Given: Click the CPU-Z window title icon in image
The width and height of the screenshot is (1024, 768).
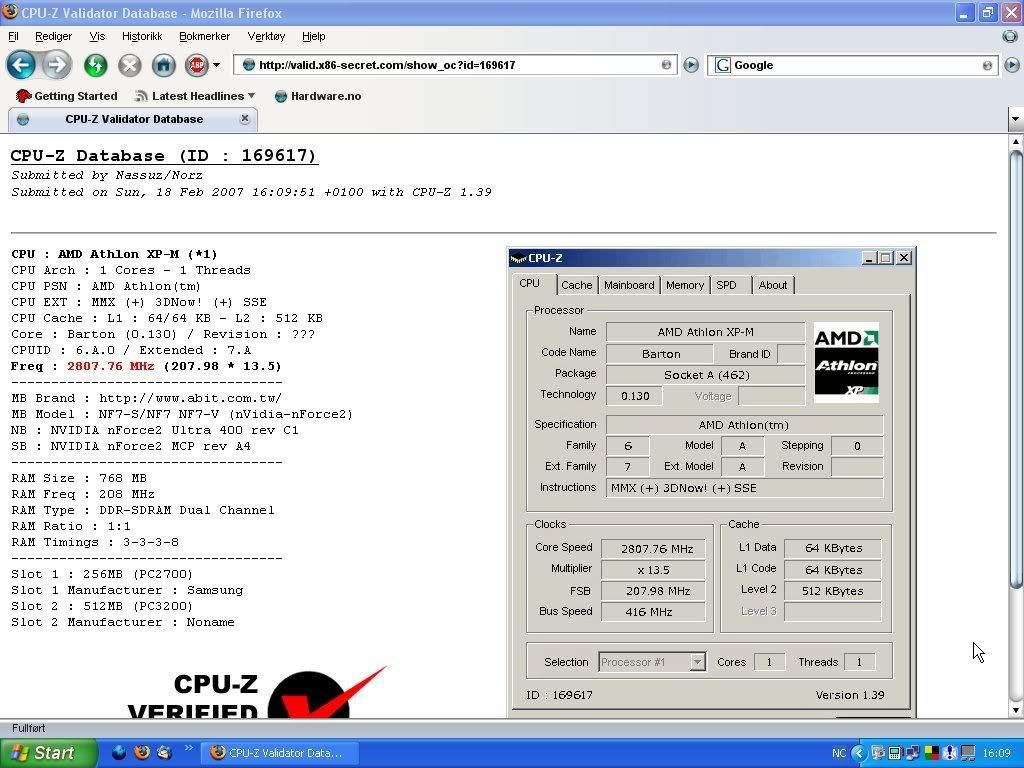Looking at the screenshot, I should pos(518,258).
